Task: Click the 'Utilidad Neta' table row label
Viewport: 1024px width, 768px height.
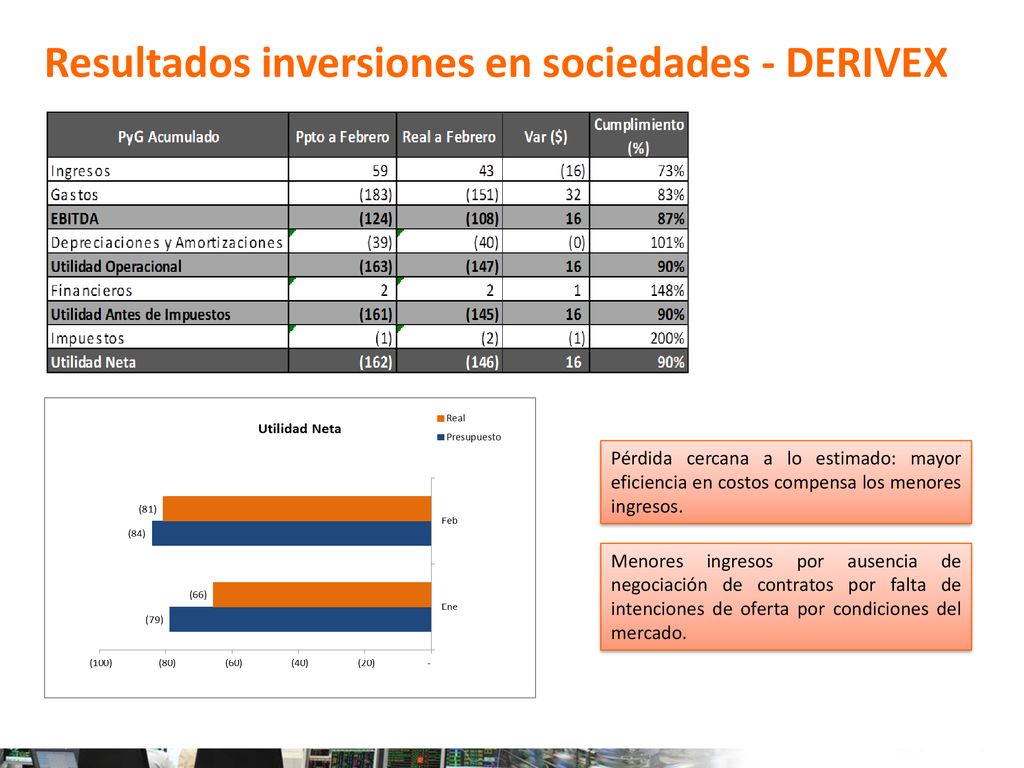Action: (93, 362)
